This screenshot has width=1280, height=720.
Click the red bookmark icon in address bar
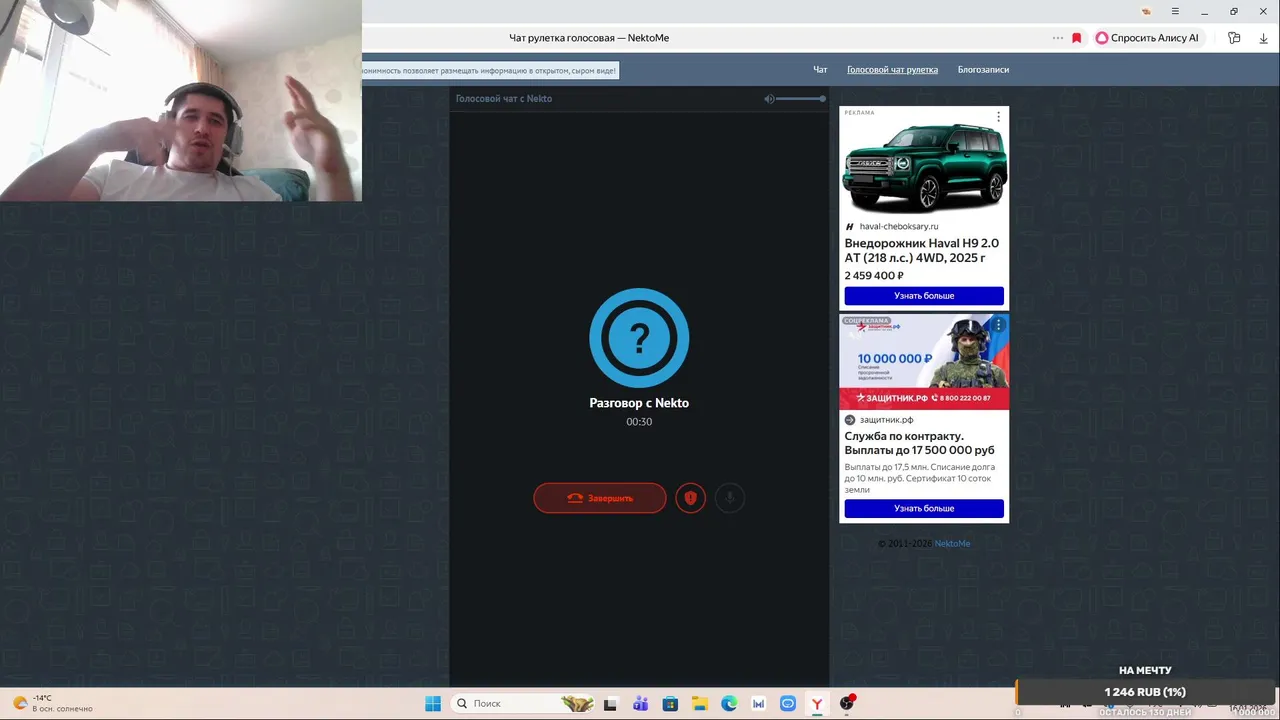click(x=1077, y=38)
